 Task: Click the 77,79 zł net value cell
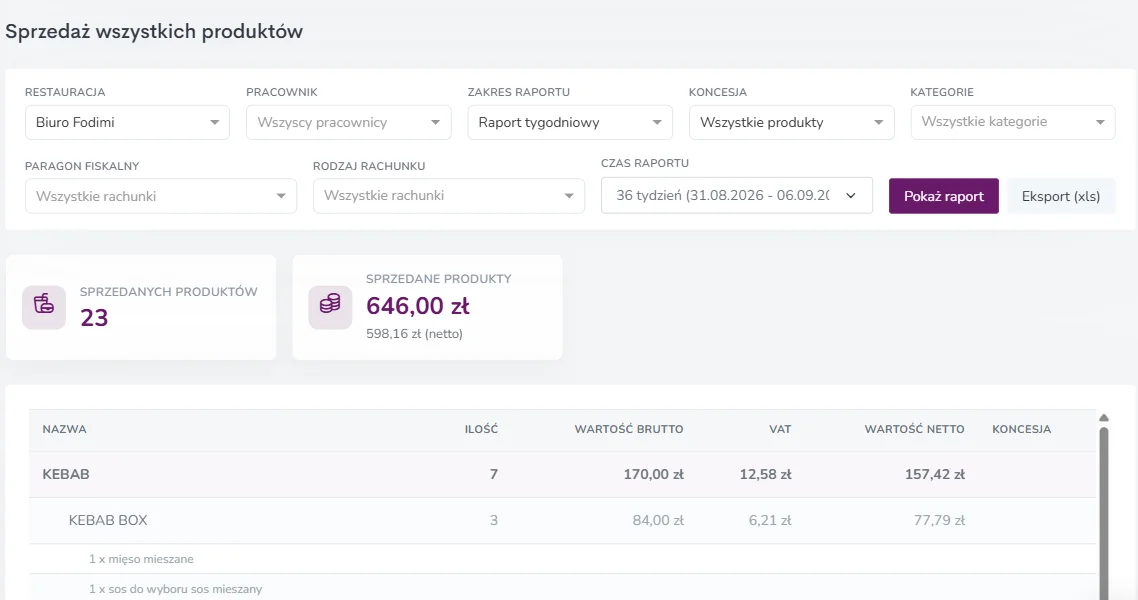(939, 520)
